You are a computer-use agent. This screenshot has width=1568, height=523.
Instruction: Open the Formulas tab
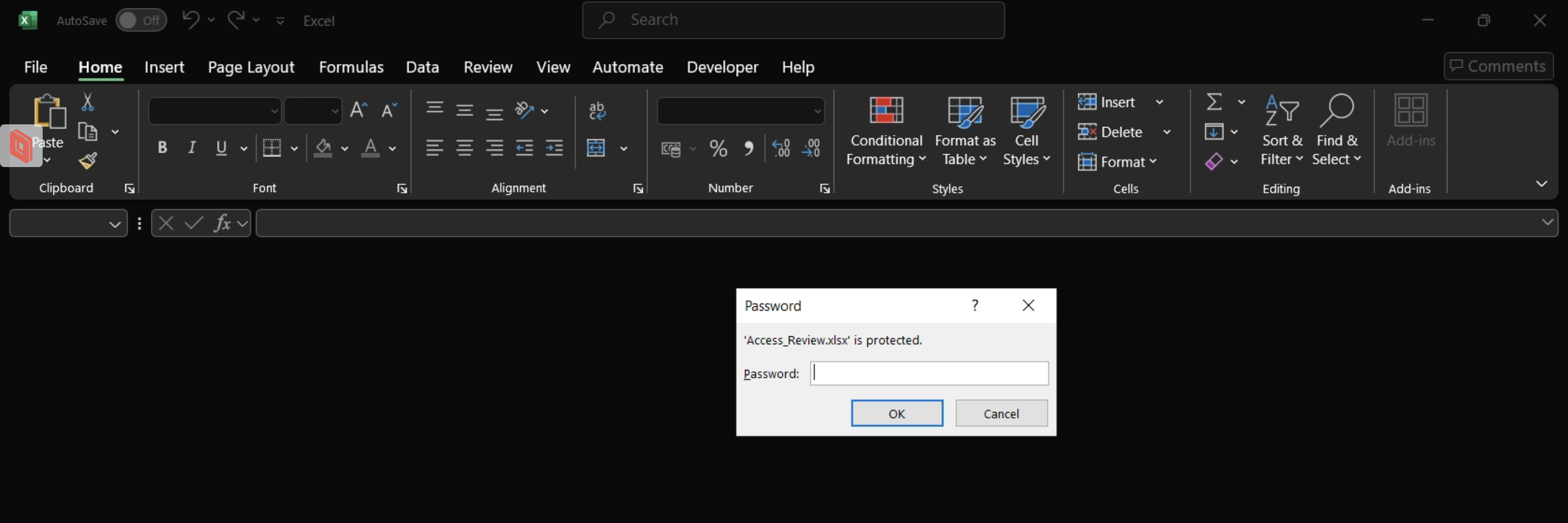(x=350, y=67)
